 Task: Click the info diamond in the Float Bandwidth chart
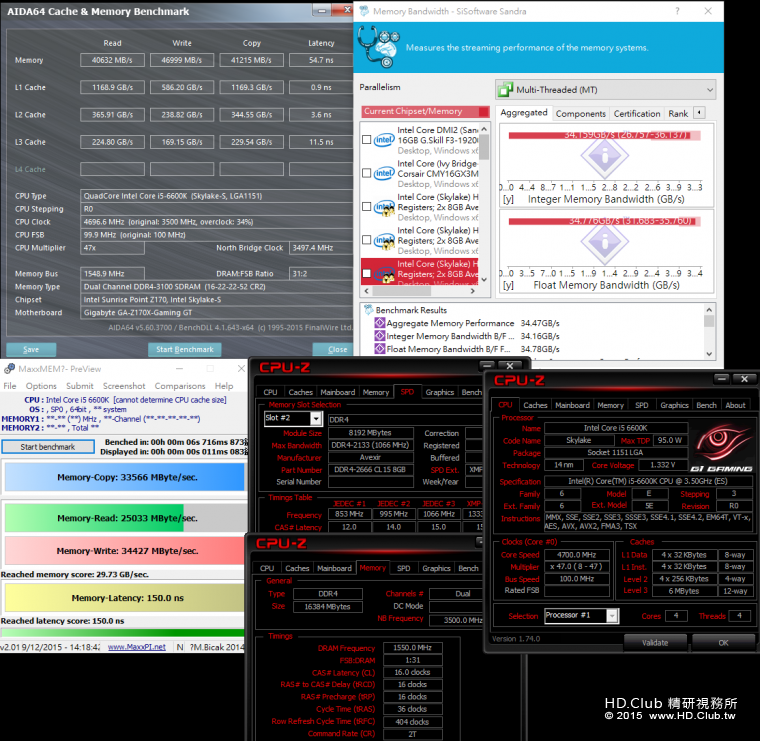point(604,242)
